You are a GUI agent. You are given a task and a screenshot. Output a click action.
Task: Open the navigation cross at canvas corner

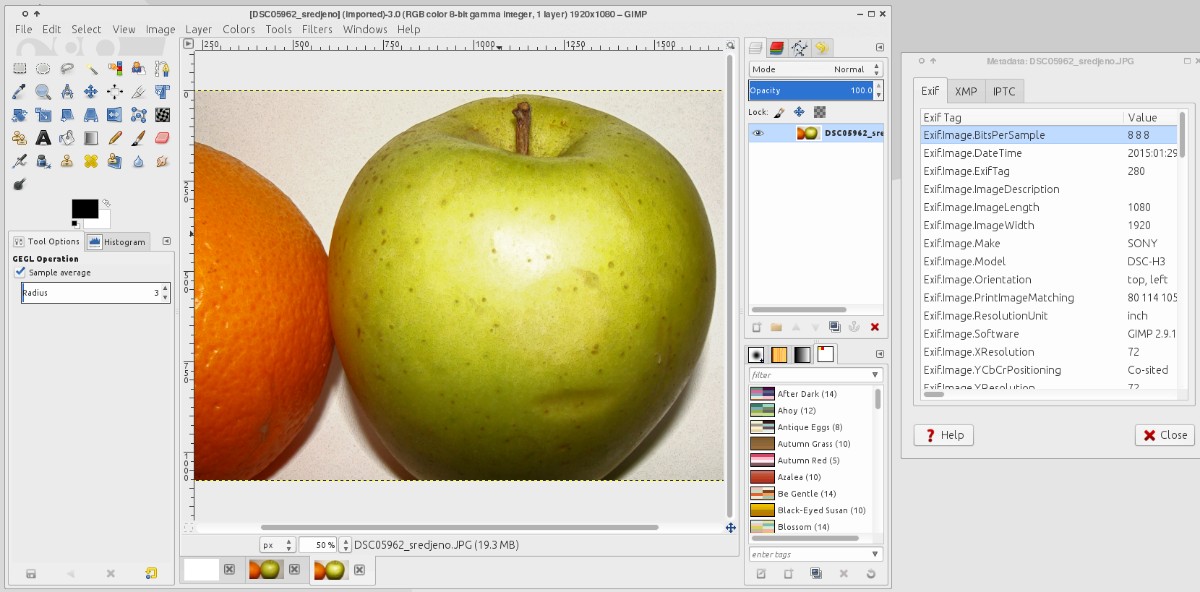point(731,527)
